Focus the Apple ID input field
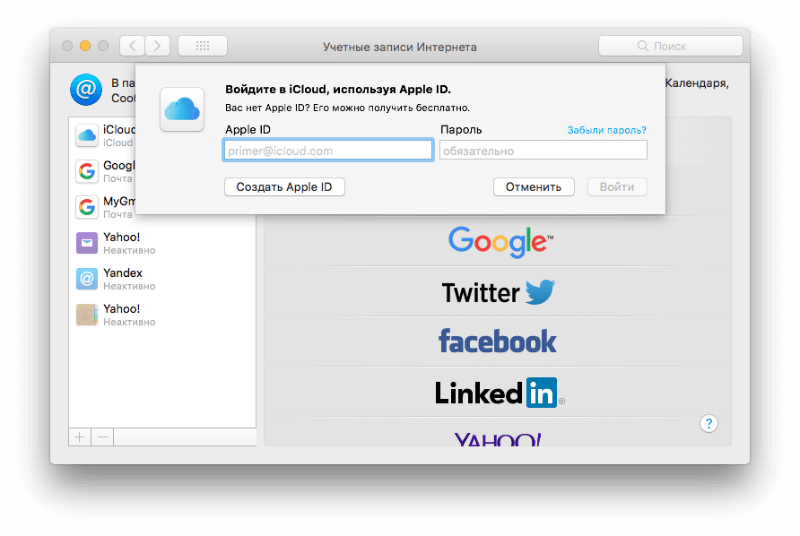The width and height of the screenshot is (800, 536). pyautogui.click(x=328, y=150)
